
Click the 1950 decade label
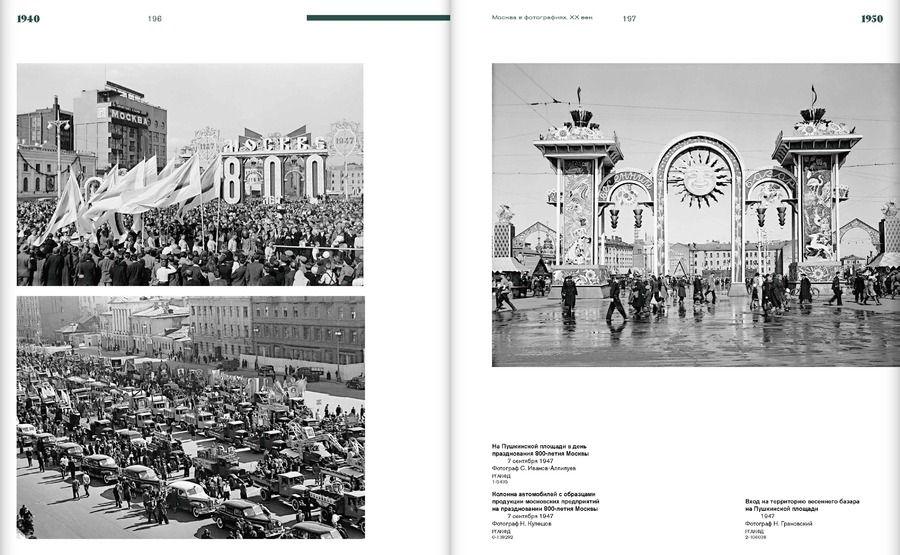click(872, 18)
